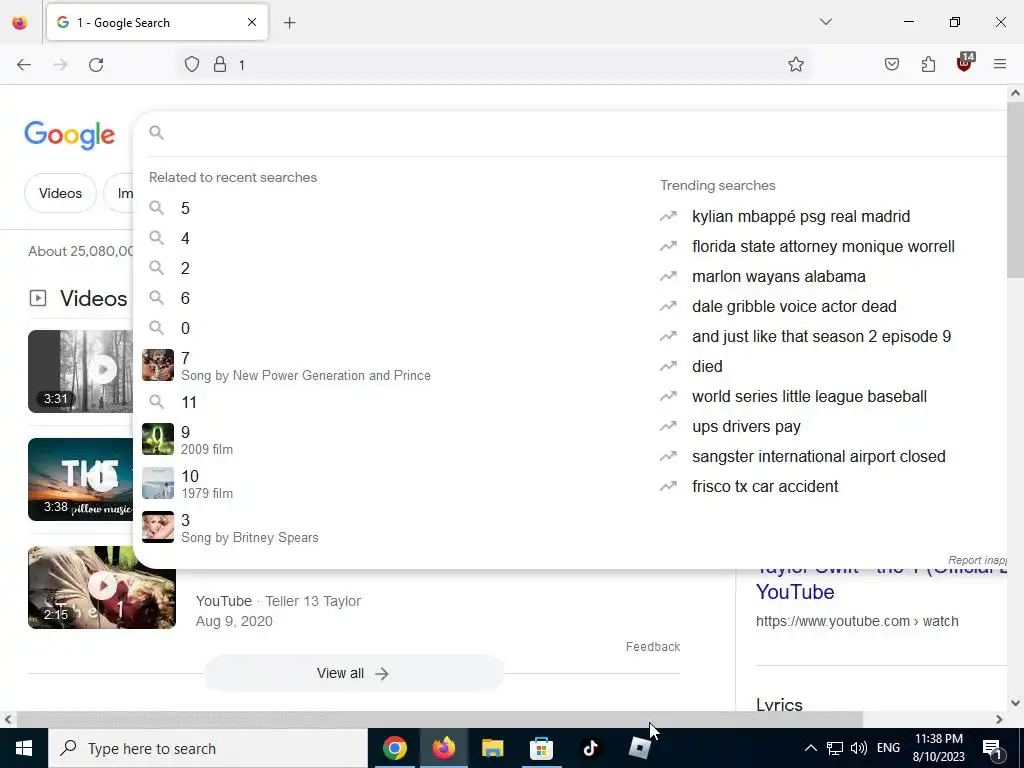The image size is (1024, 768).
Task: Open Chrome from the taskbar
Action: (x=394, y=748)
